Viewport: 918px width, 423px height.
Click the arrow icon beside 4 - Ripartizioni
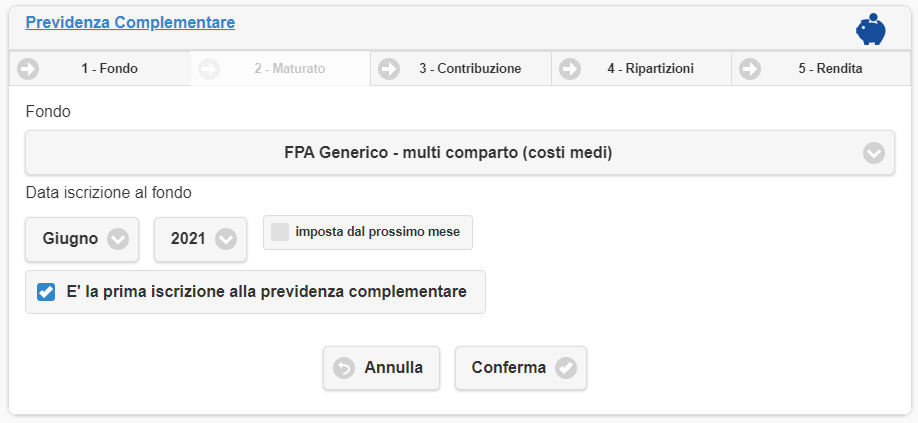click(569, 69)
